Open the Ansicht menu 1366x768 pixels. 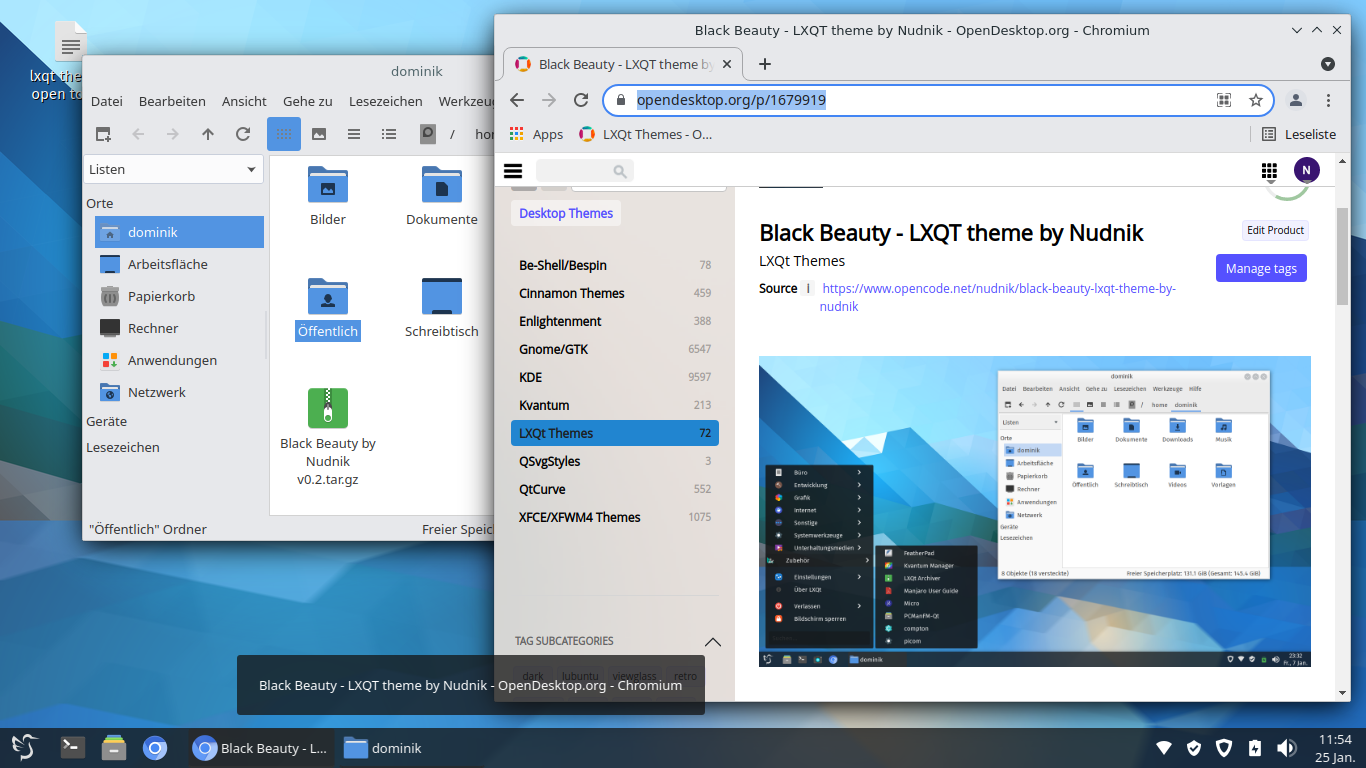[244, 101]
